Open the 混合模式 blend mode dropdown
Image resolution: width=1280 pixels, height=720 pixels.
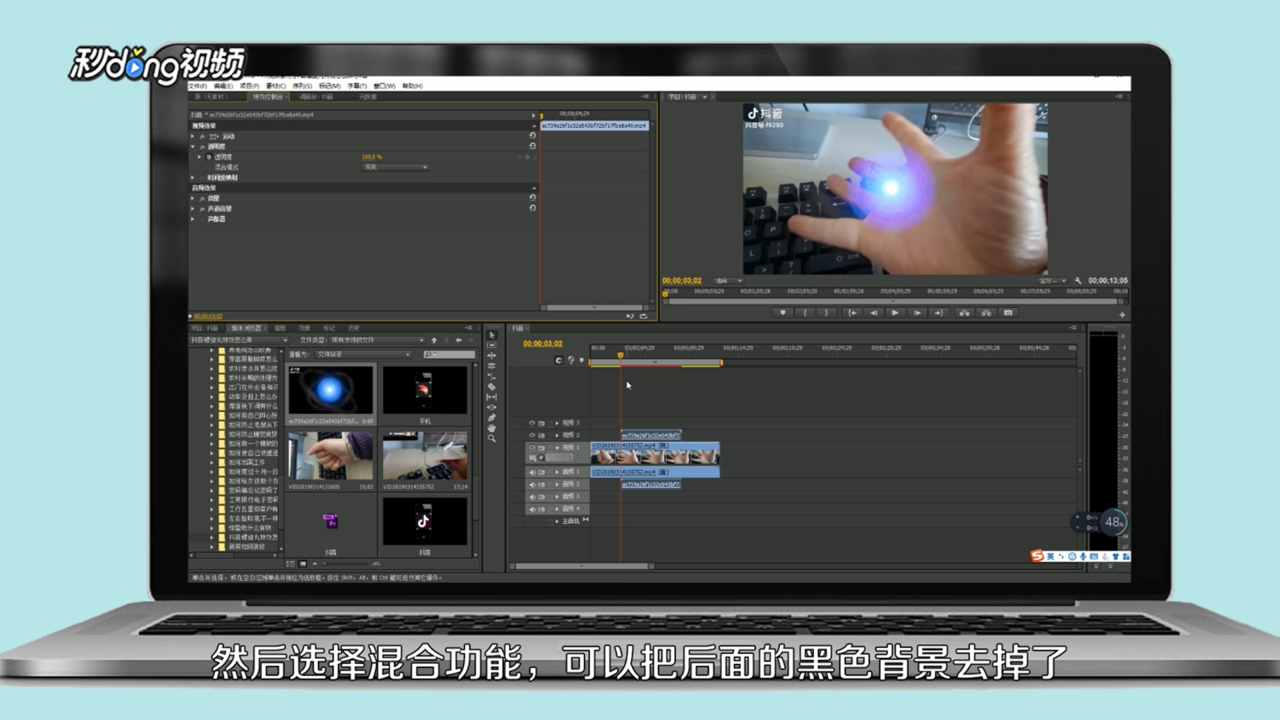(x=395, y=167)
